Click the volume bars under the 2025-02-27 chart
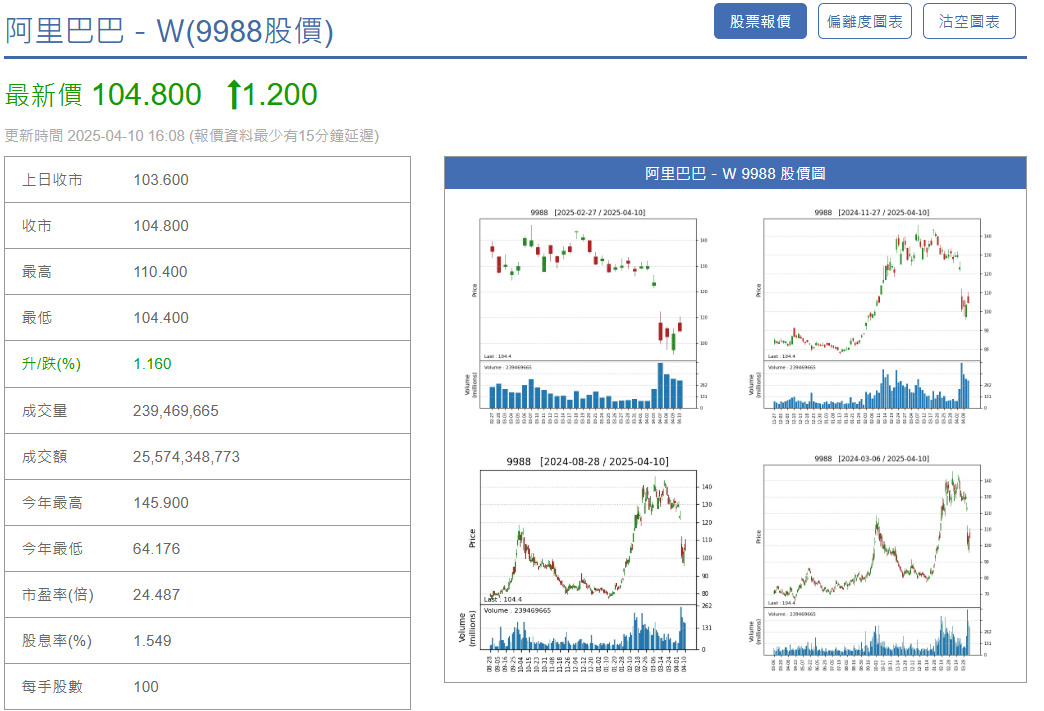1044x711 pixels. pos(588,385)
